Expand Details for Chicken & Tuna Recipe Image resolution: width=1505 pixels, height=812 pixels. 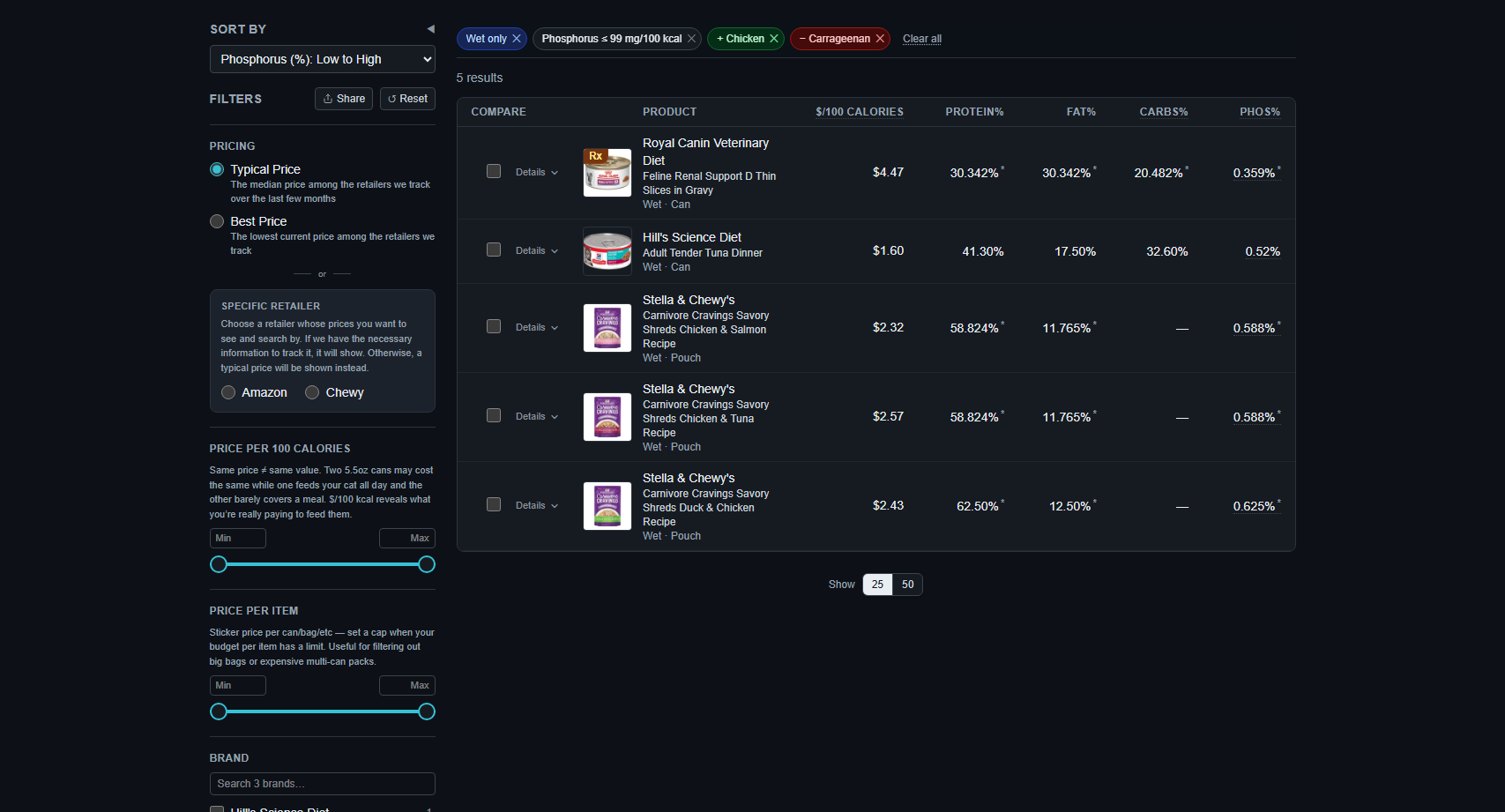(x=537, y=417)
